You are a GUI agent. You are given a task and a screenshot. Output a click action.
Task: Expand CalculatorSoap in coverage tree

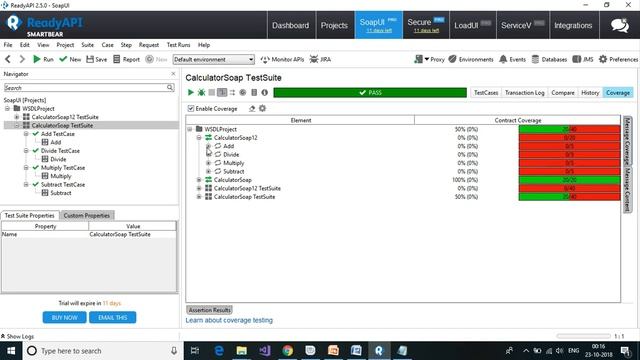[x=199, y=180]
